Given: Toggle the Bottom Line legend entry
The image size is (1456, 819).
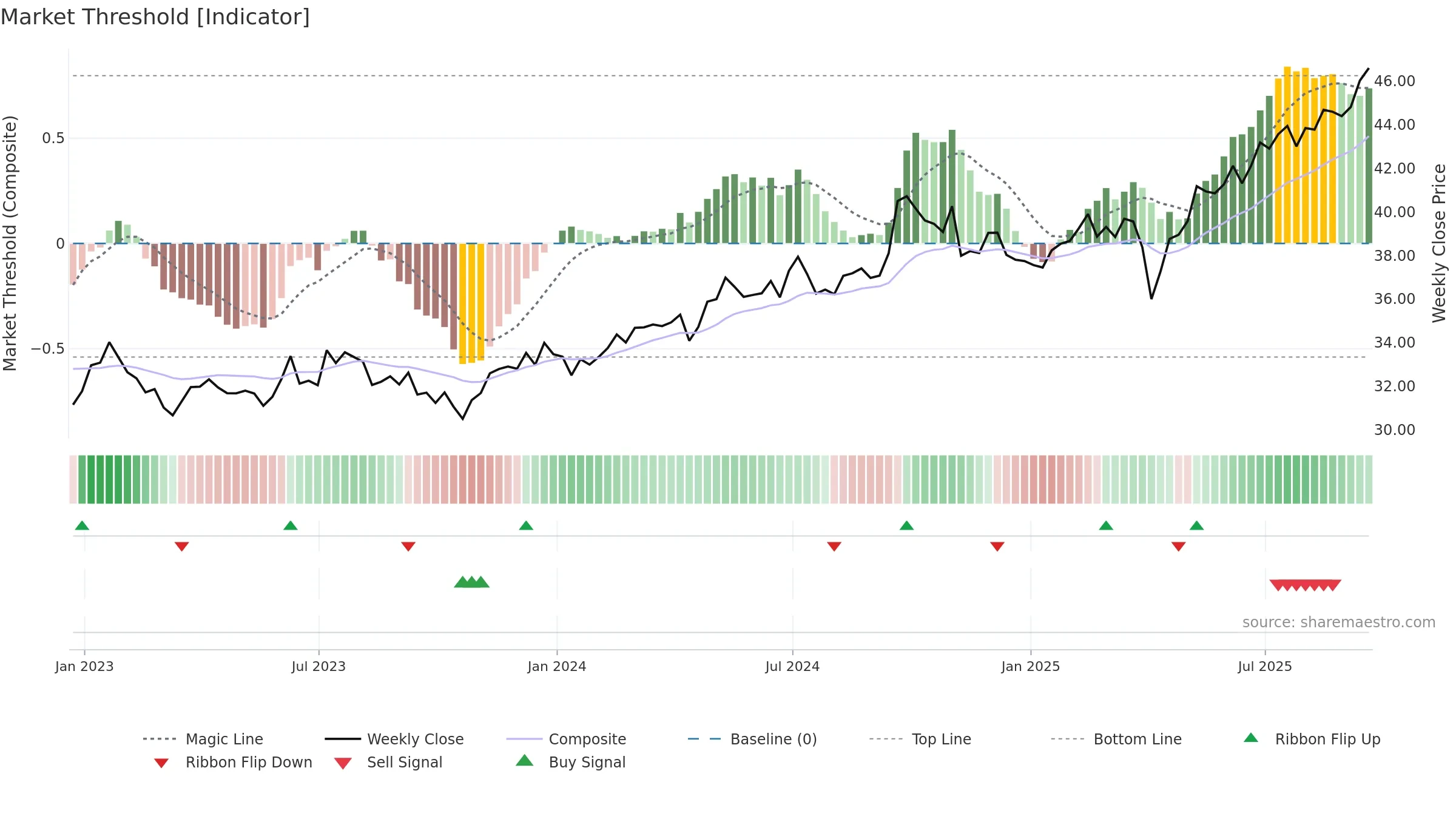Looking at the screenshot, I should pyautogui.click(x=1116, y=739).
